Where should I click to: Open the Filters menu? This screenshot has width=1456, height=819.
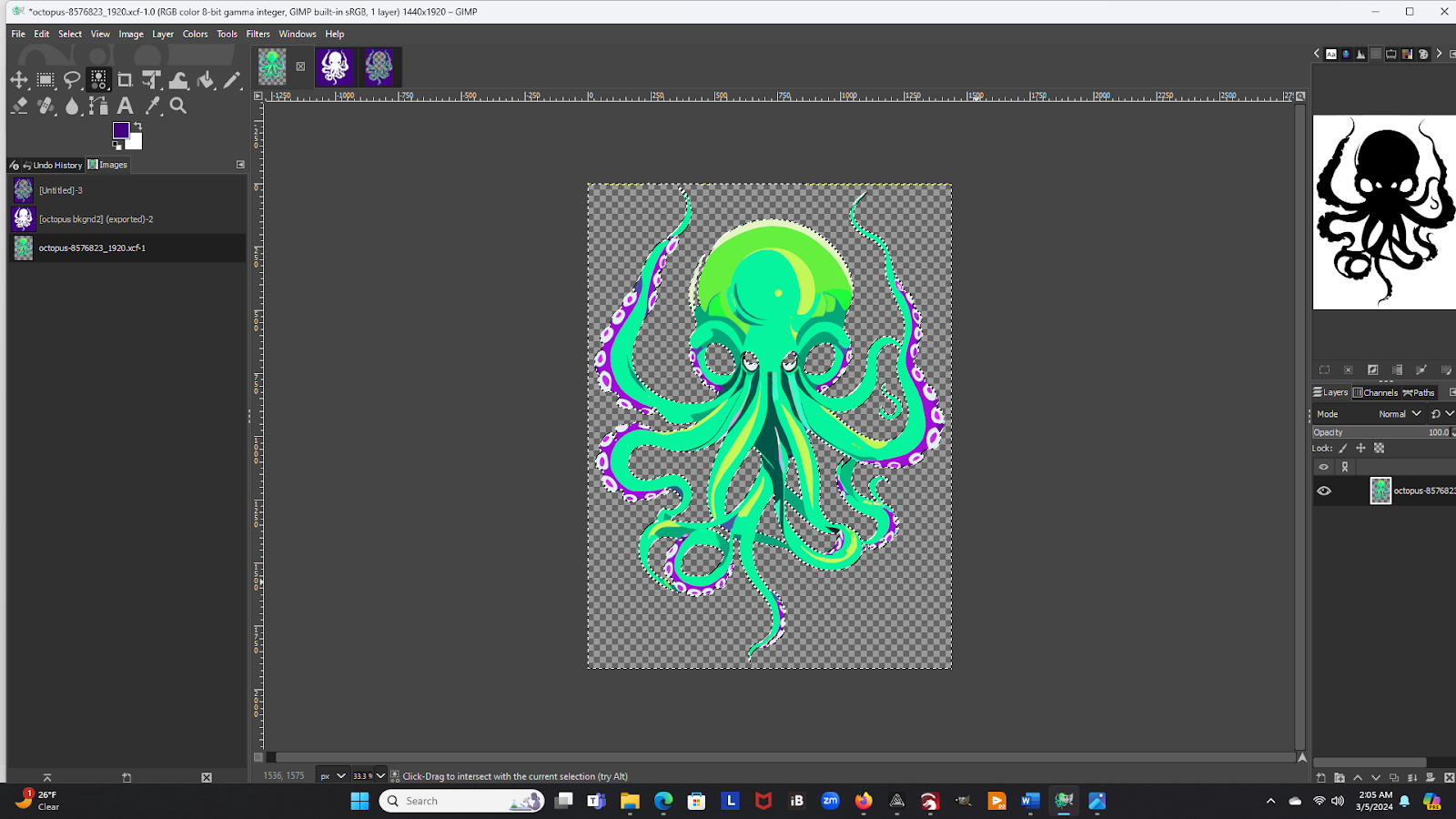click(258, 34)
